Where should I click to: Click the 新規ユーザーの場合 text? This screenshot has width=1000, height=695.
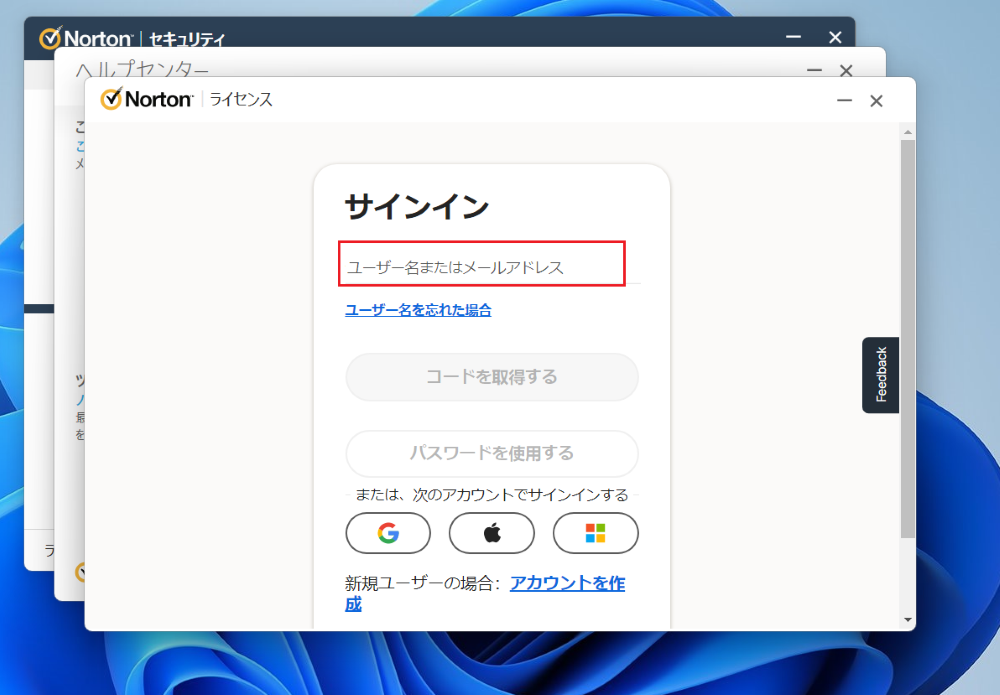[422, 583]
